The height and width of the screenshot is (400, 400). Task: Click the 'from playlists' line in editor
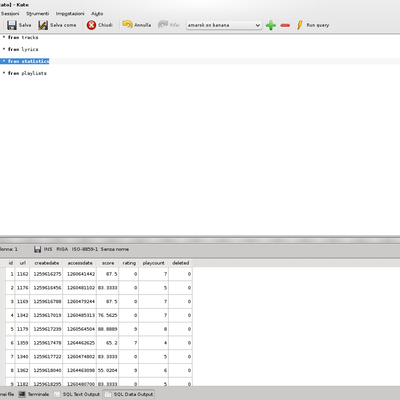[x=27, y=73]
